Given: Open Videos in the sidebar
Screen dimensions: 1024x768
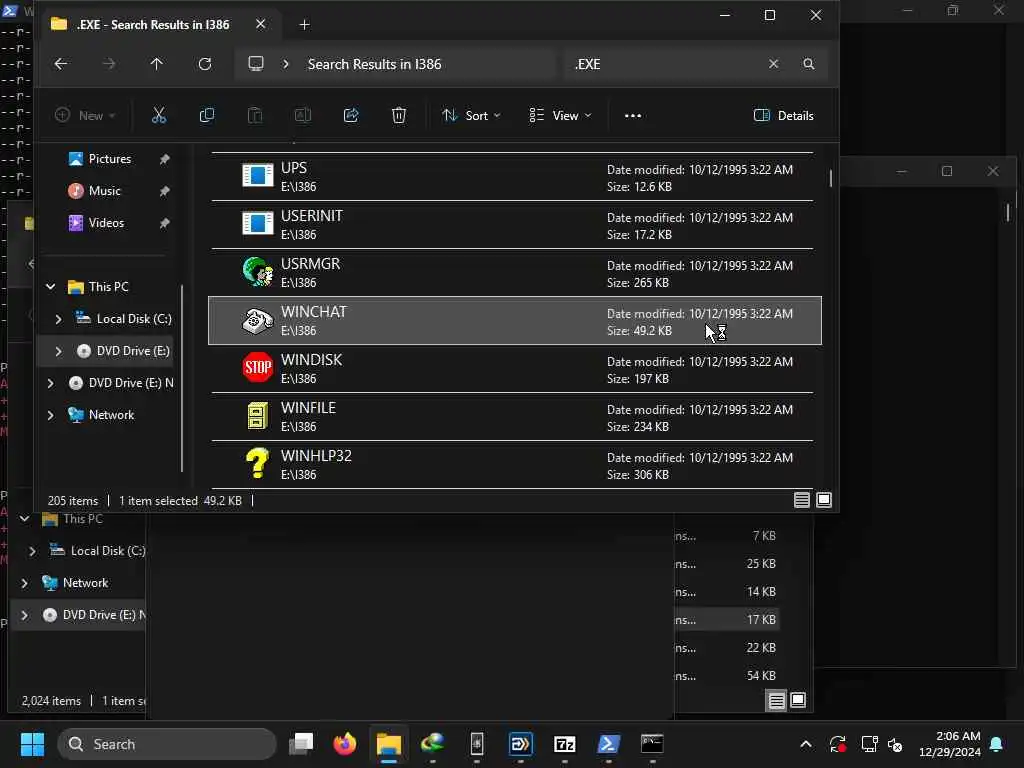Looking at the screenshot, I should tap(106, 223).
